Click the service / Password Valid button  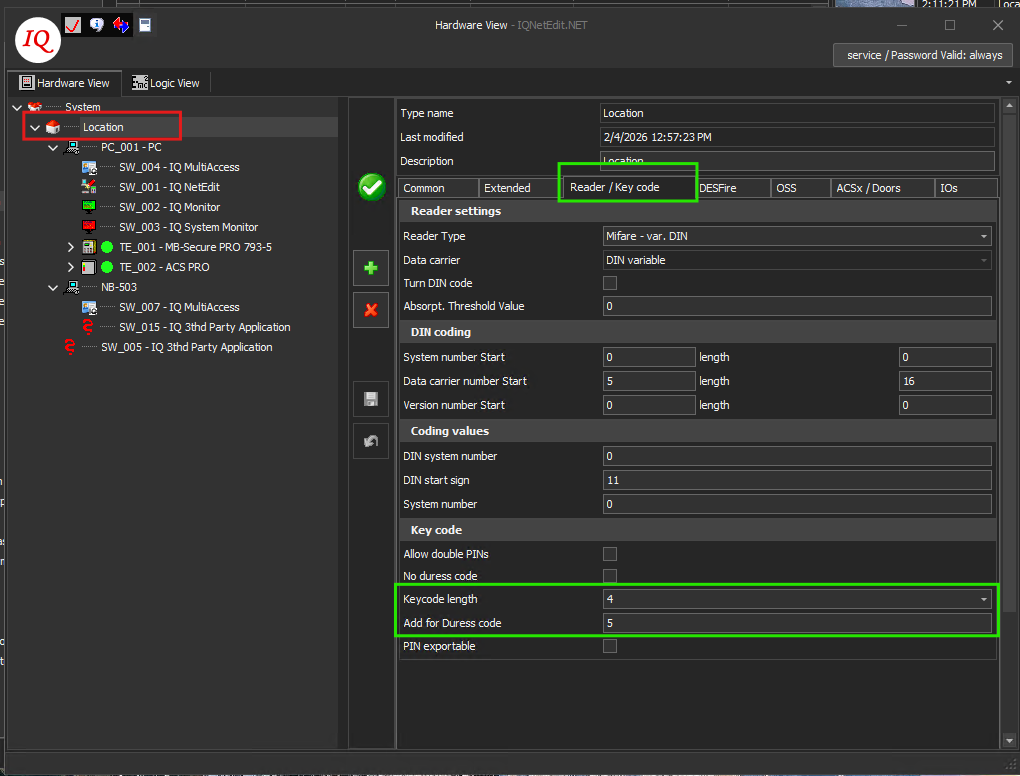coord(923,55)
